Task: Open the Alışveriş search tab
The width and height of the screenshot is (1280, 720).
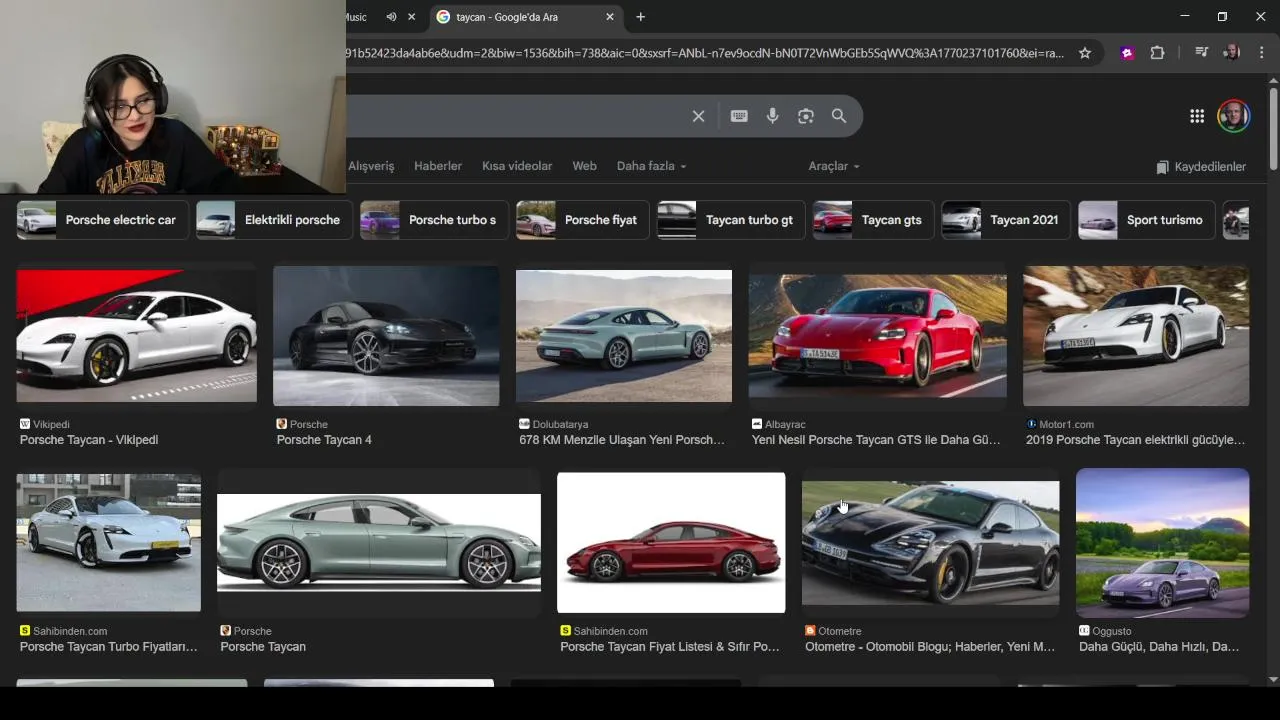Action: coord(371,166)
